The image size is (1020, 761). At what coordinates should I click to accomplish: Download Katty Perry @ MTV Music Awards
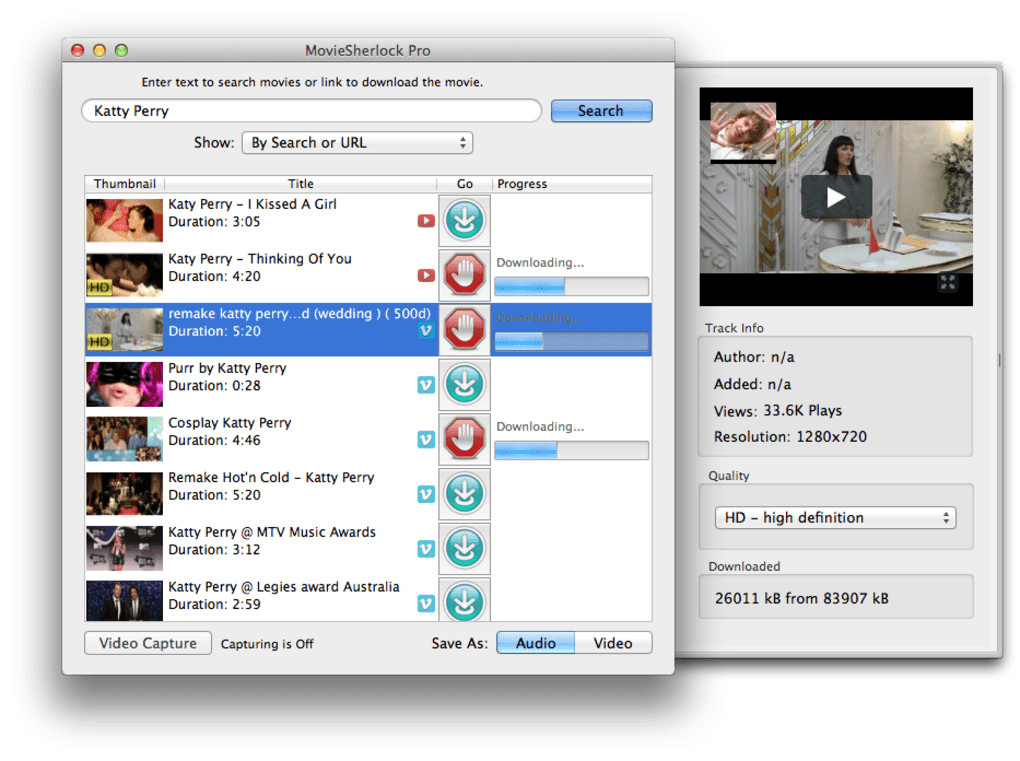(464, 548)
